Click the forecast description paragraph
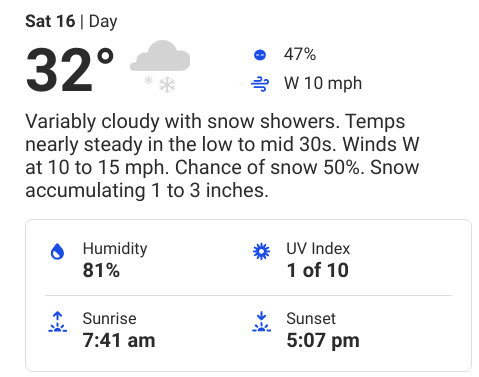The height and width of the screenshot is (377, 479). coord(222,156)
